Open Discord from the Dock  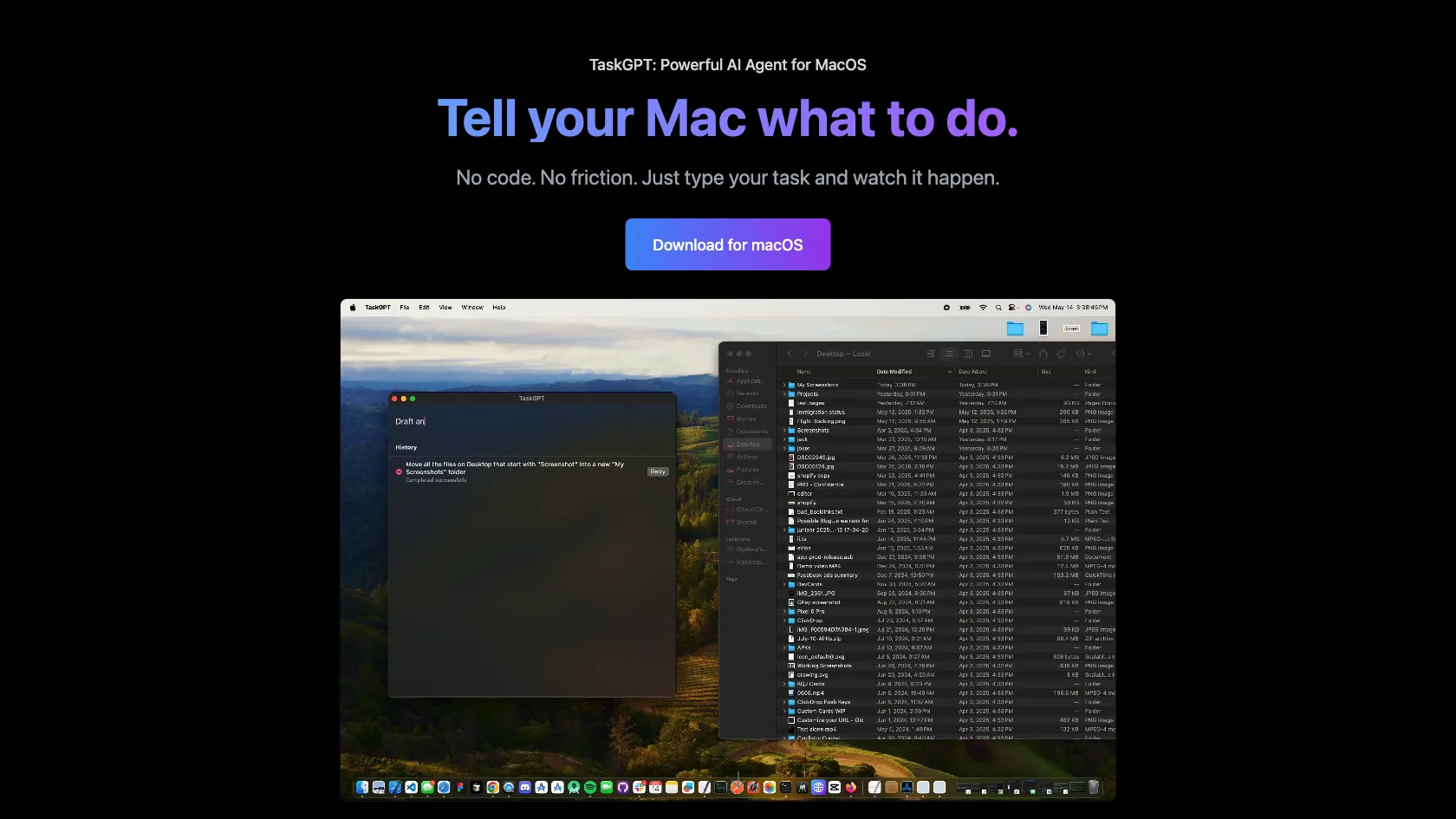525,787
